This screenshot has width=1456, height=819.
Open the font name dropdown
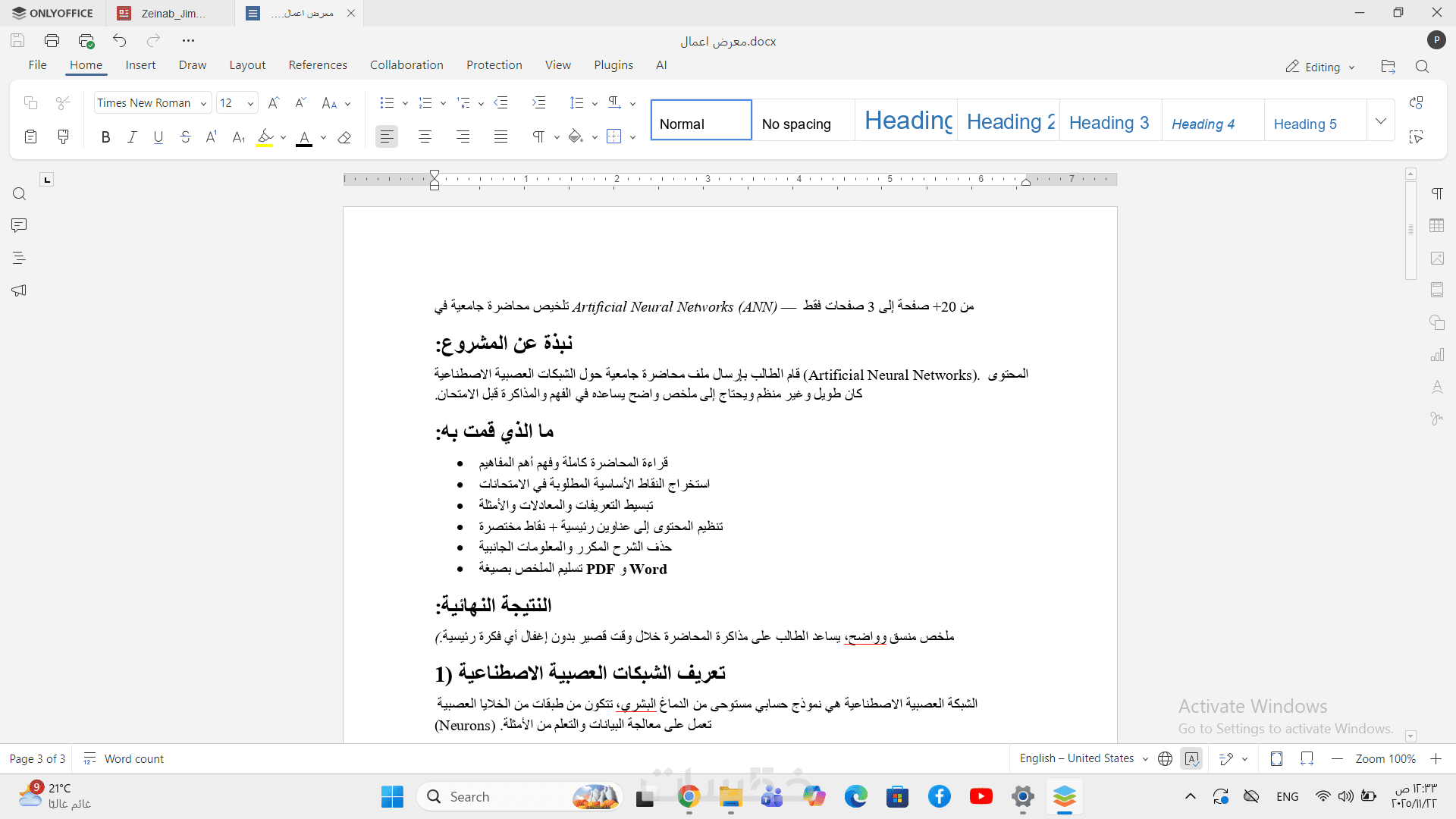coord(203,103)
